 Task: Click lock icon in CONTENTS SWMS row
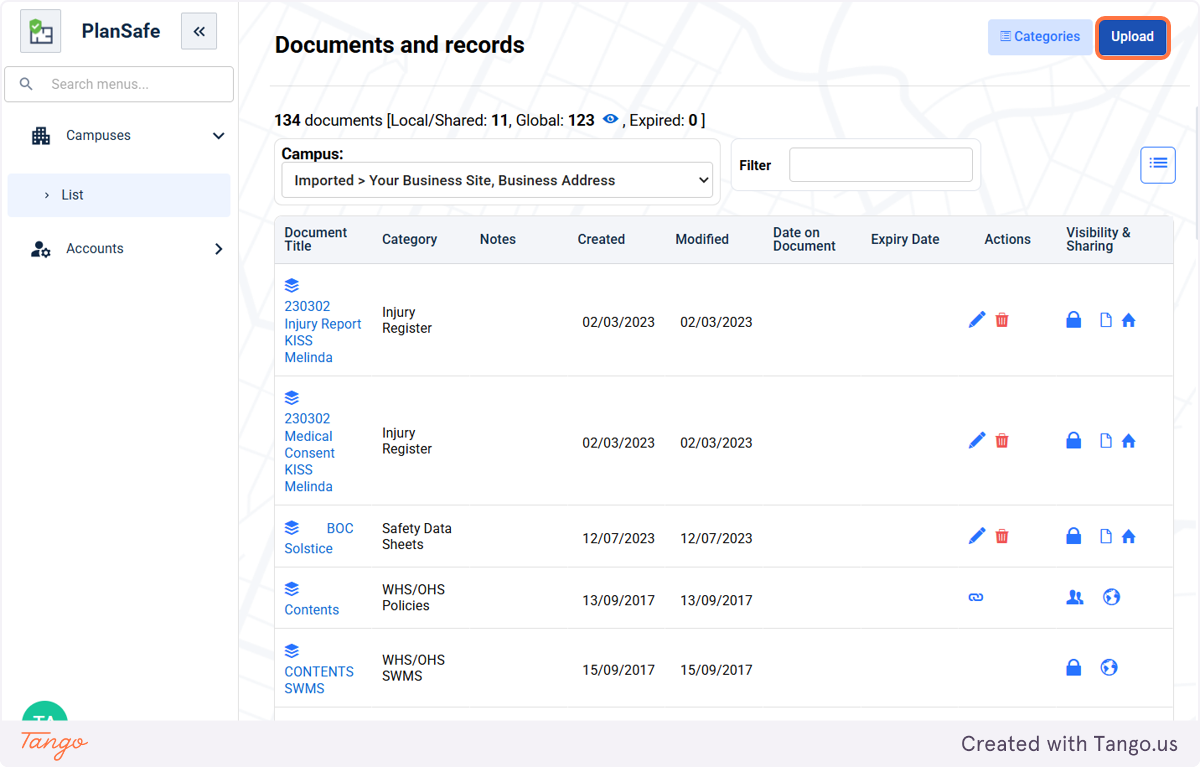click(1073, 667)
